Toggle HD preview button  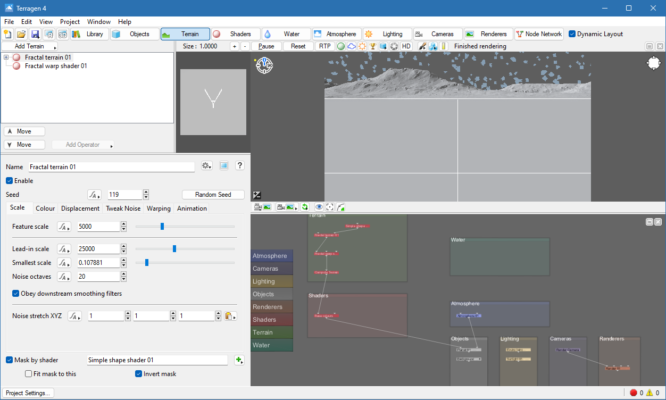tap(406, 46)
